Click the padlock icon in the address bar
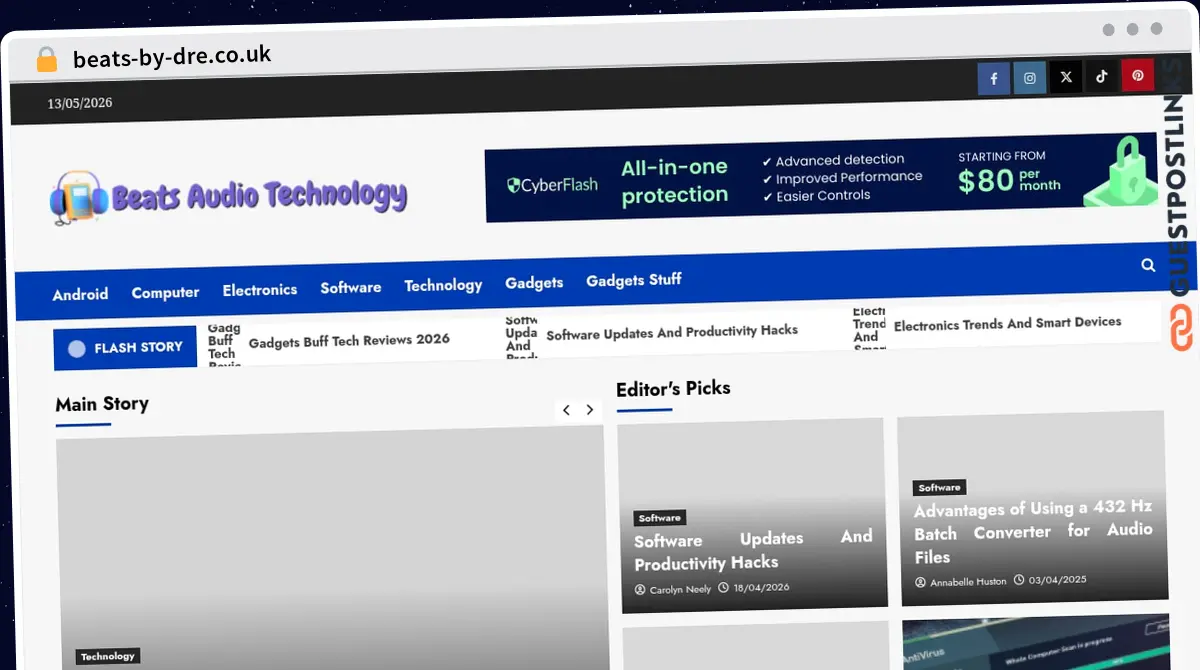The image size is (1200, 670). pyautogui.click(x=46, y=60)
